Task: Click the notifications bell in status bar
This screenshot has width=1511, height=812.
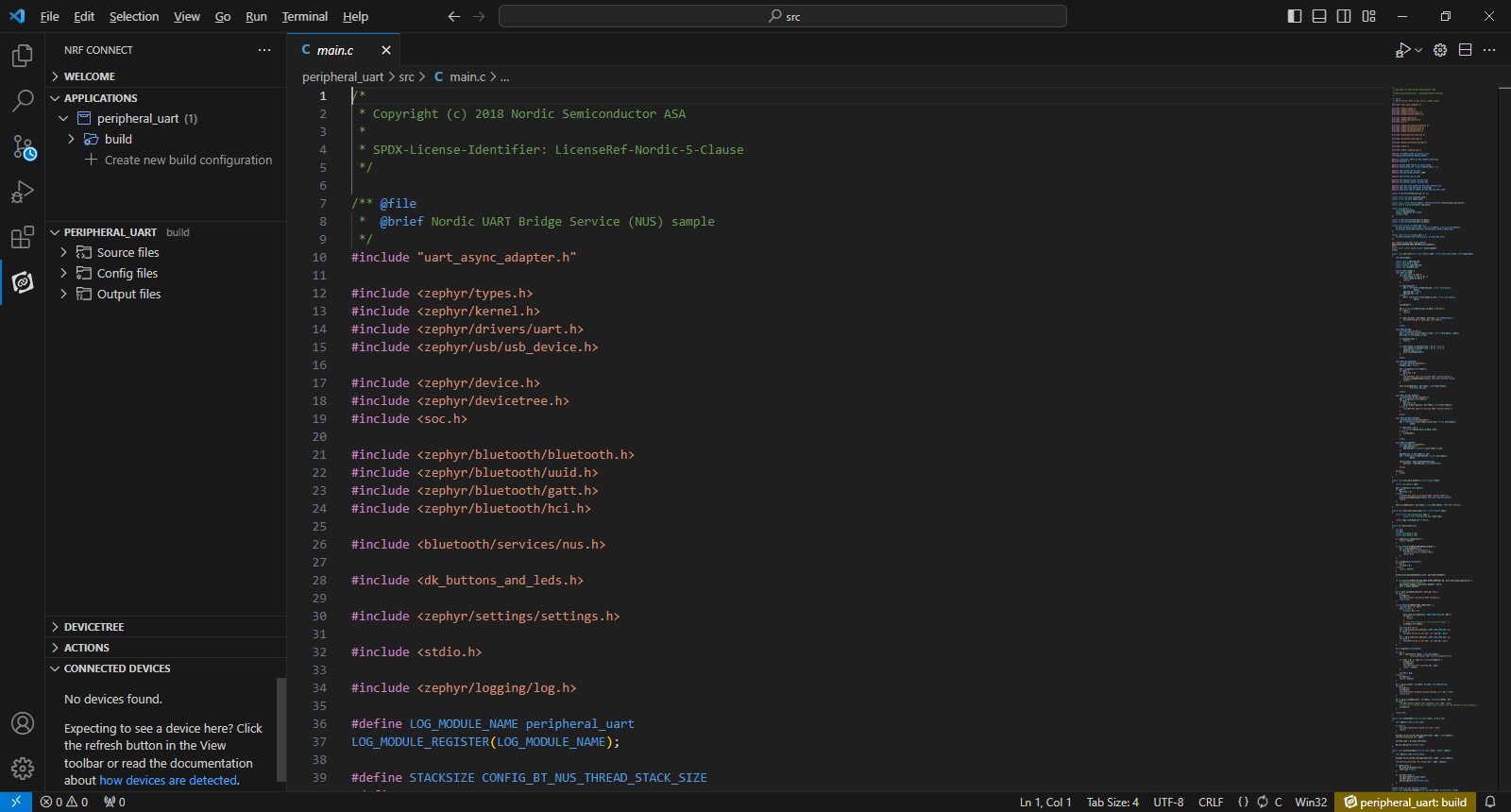Action: coord(1490,802)
